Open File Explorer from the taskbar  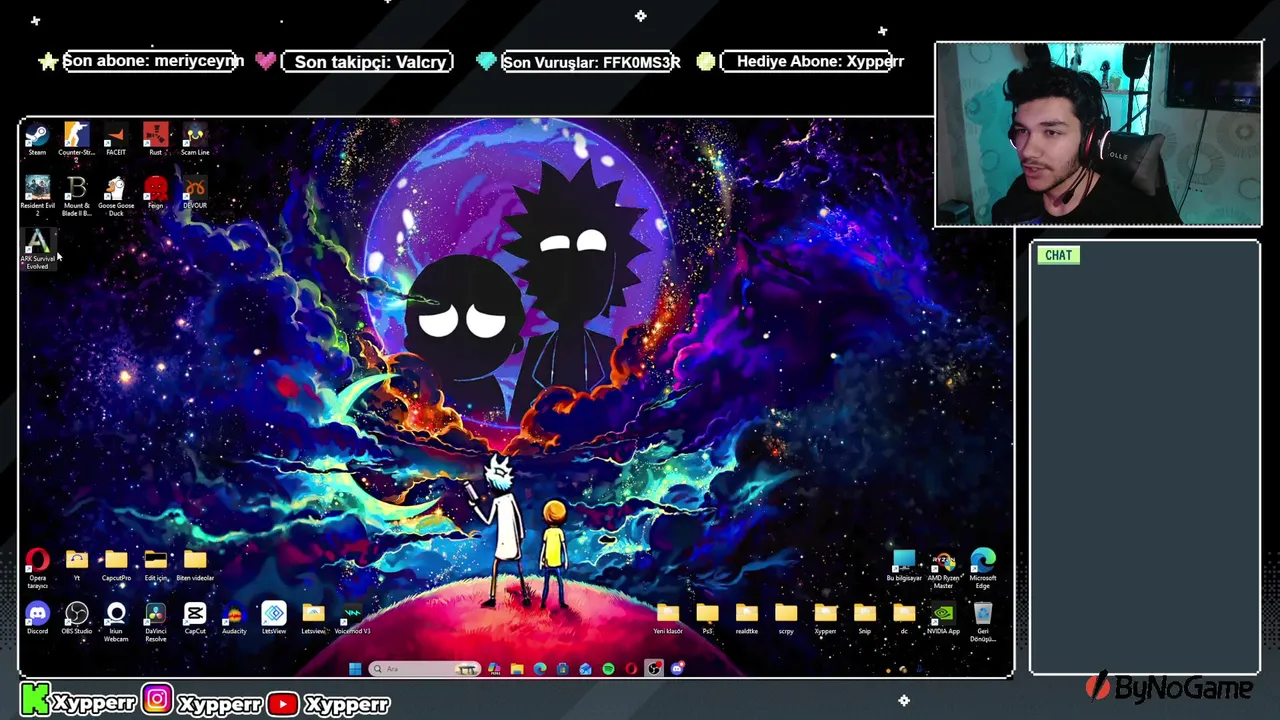pos(517,668)
